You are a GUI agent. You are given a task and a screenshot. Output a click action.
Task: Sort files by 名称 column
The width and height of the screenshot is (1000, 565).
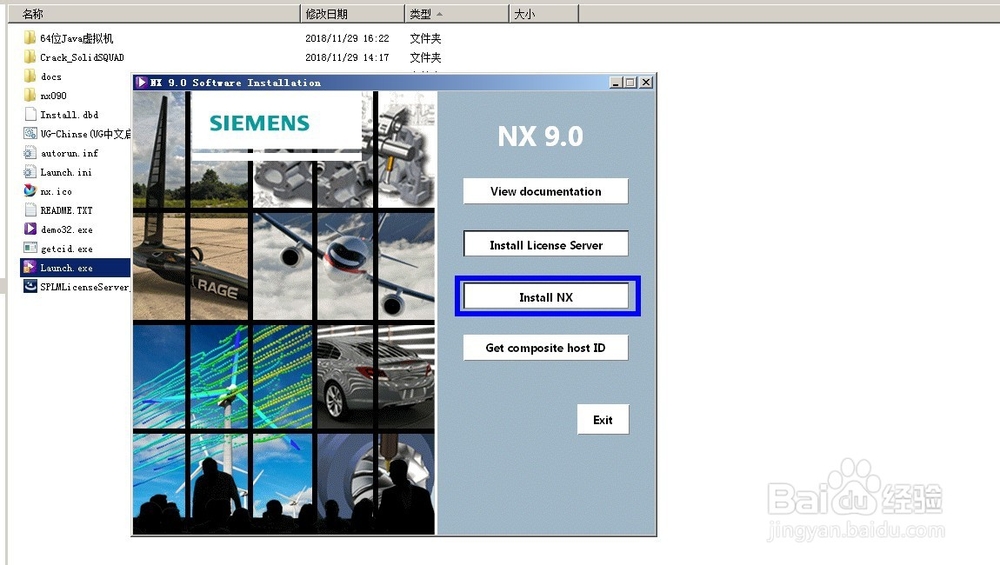[x=154, y=13]
